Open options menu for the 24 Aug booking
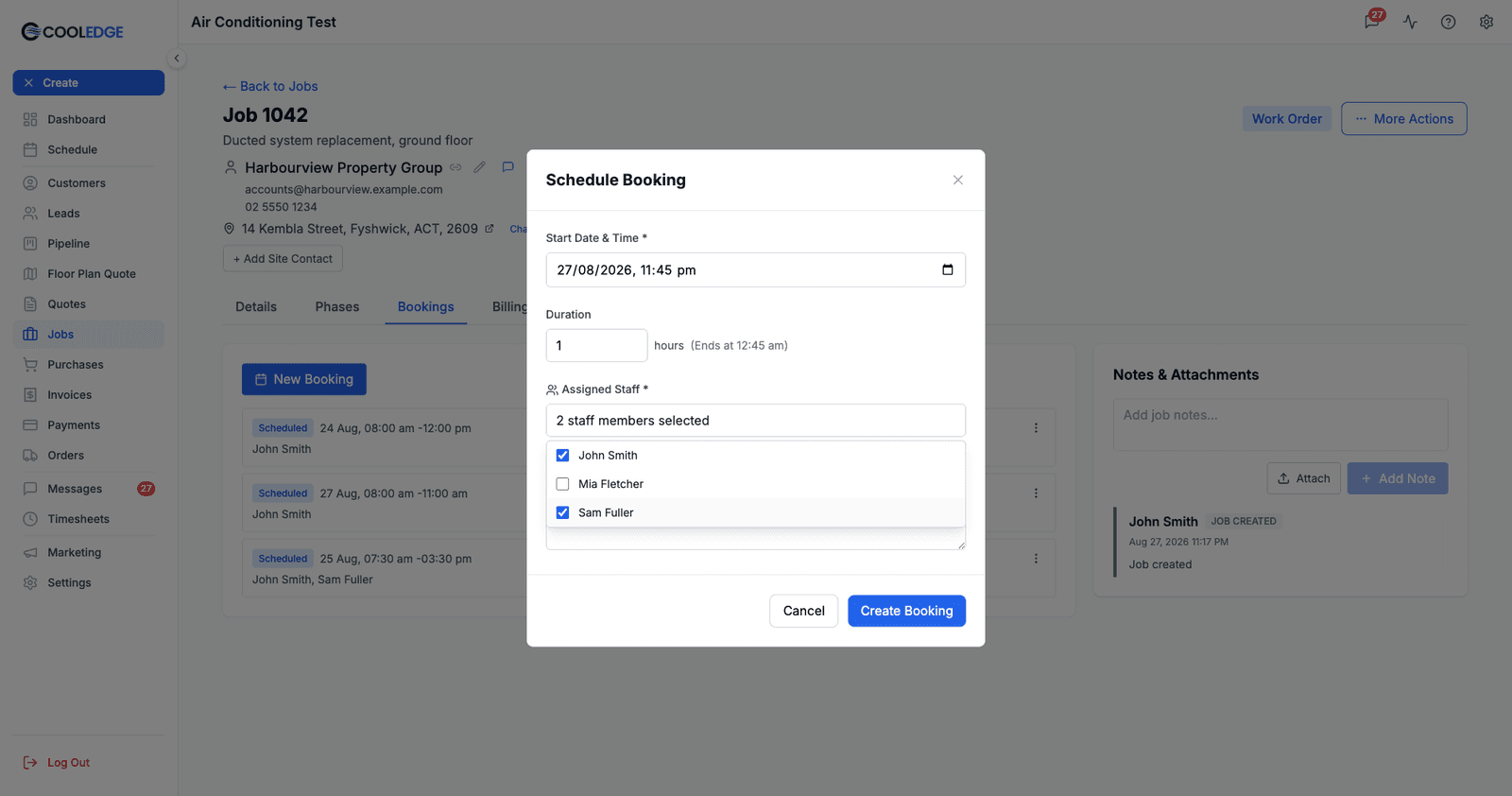Viewport: 1512px width, 796px height. (x=1036, y=428)
